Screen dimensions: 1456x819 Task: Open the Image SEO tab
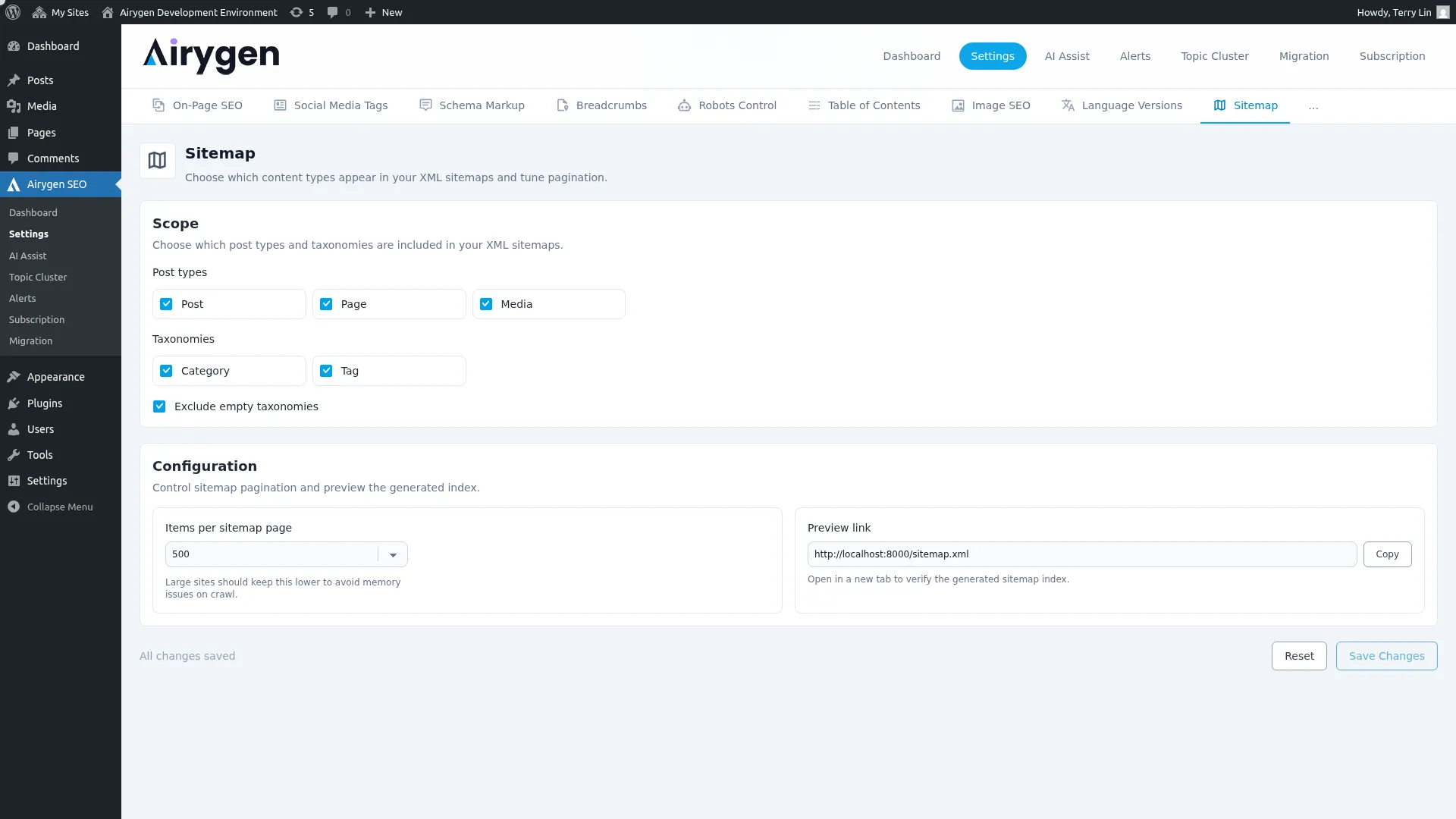[x=990, y=105]
